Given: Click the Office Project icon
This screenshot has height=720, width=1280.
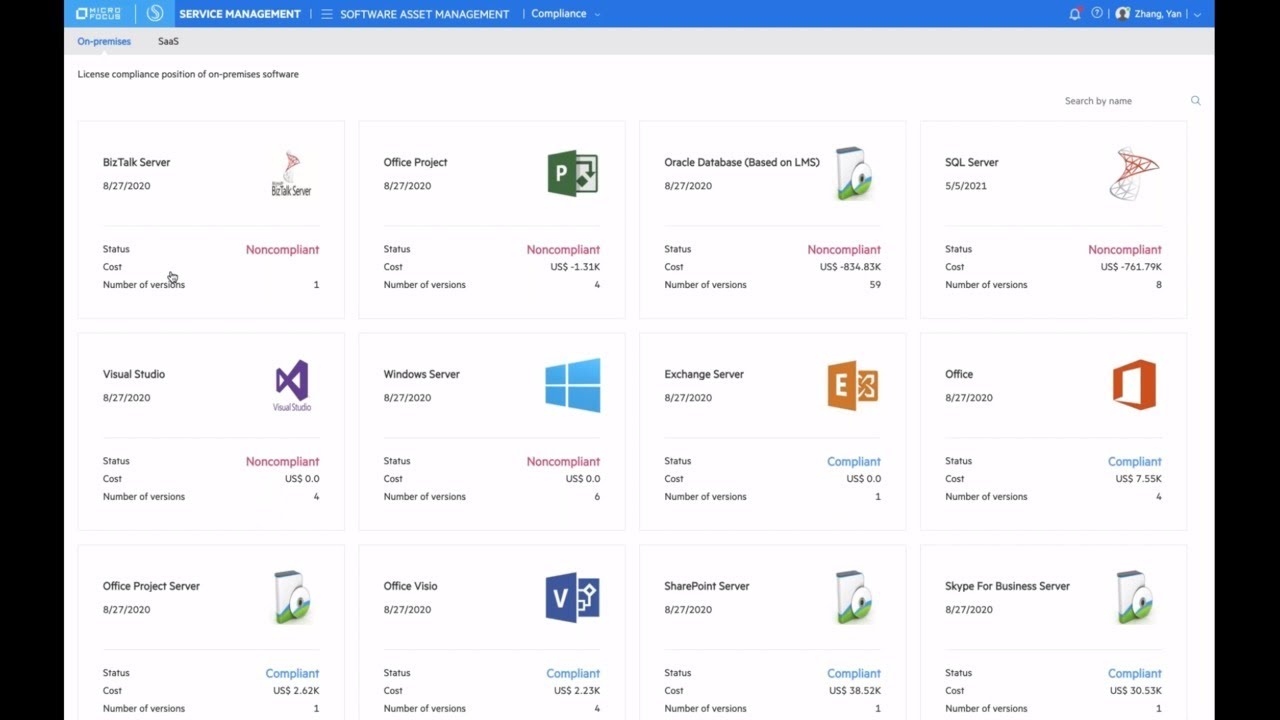Looking at the screenshot, I should [573, 174].
